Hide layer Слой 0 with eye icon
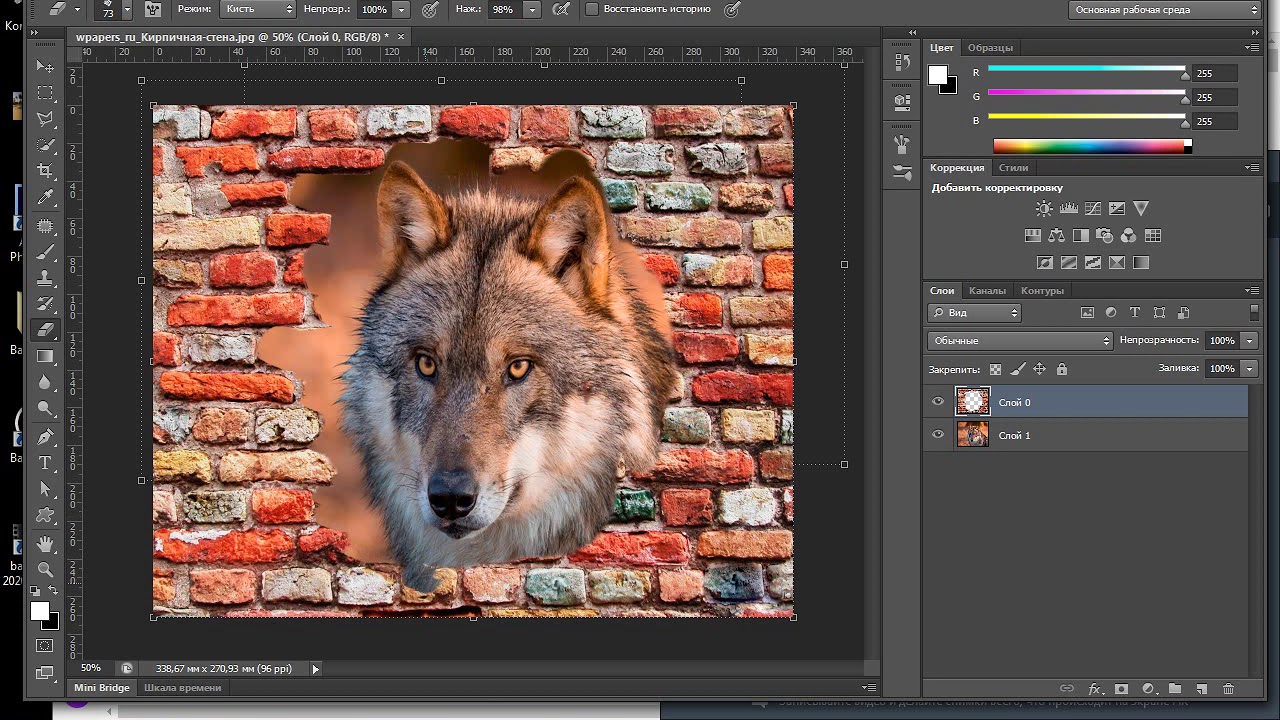Image resolution: width=1280 pixels, height=720 pixels. point(938,402)
